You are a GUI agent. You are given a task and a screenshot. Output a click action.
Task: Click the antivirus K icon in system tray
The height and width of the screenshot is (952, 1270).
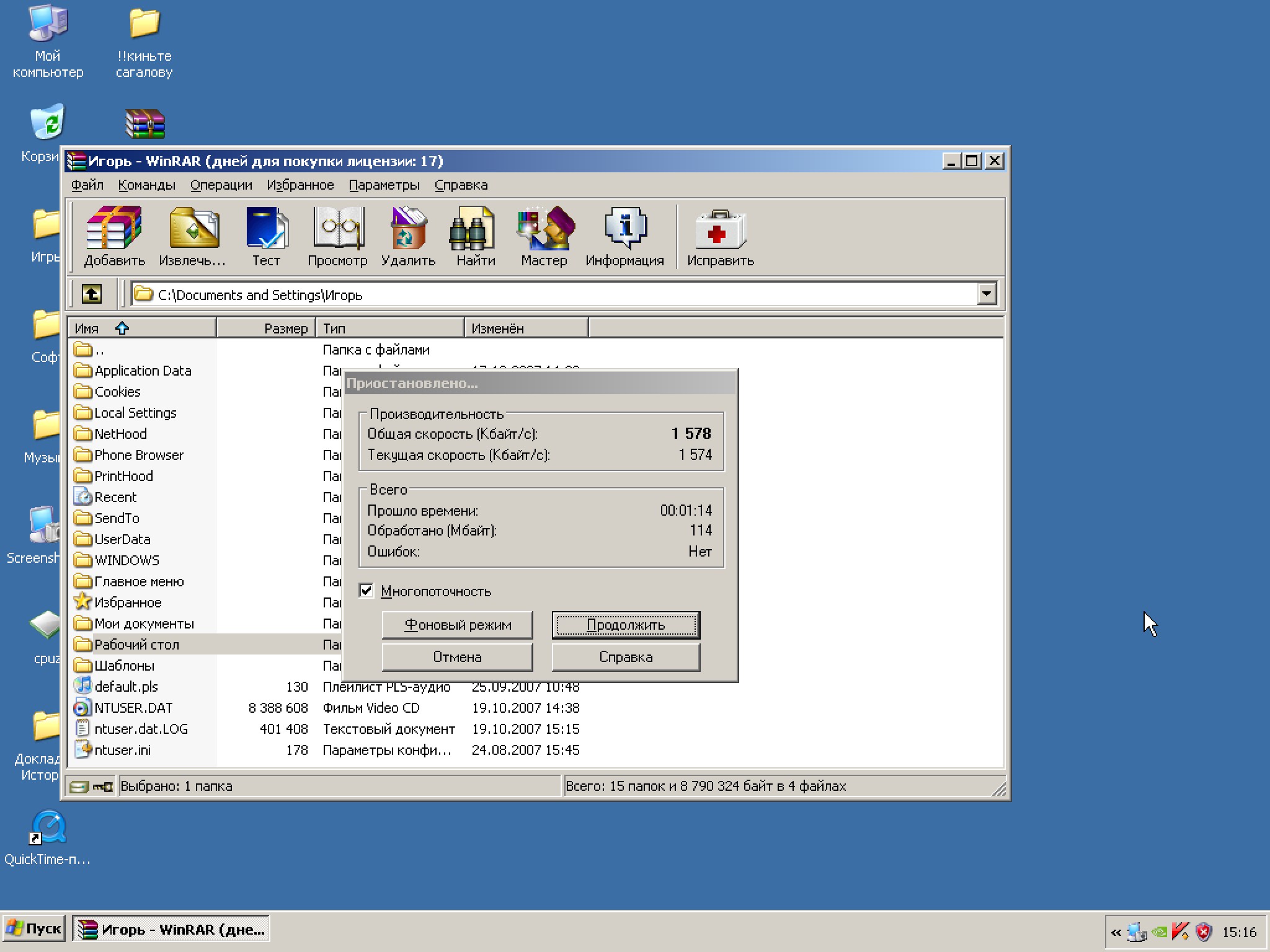coord(1181,932)
